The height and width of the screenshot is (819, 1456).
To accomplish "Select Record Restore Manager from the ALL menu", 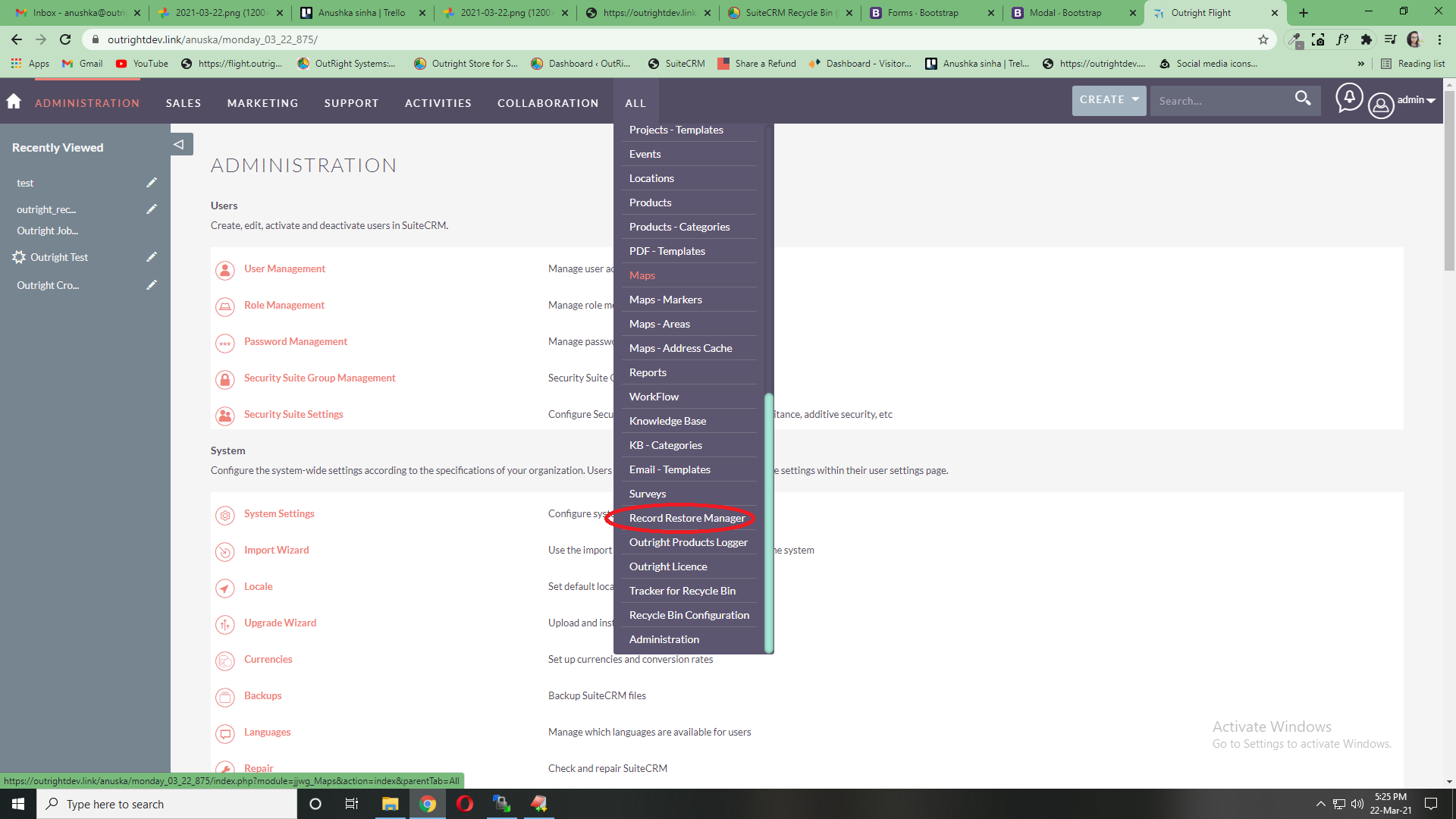I will click(x=687, y=518).
